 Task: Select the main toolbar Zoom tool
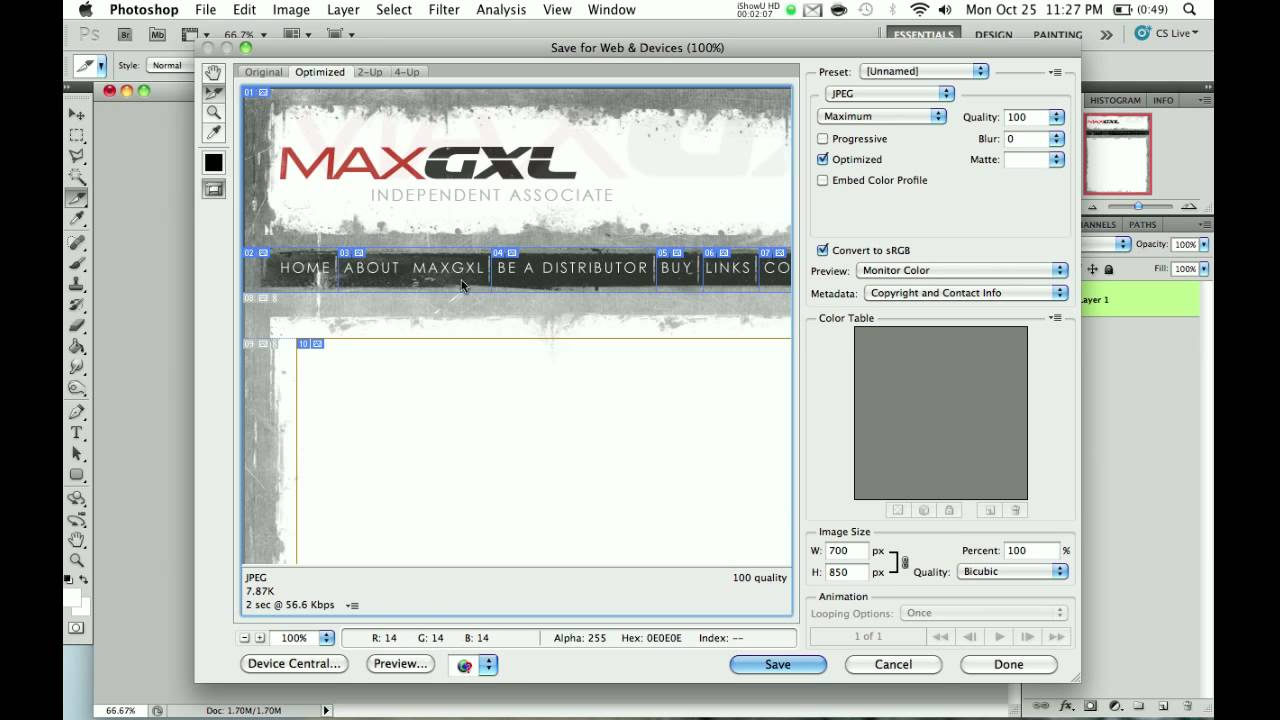point(77,560)
